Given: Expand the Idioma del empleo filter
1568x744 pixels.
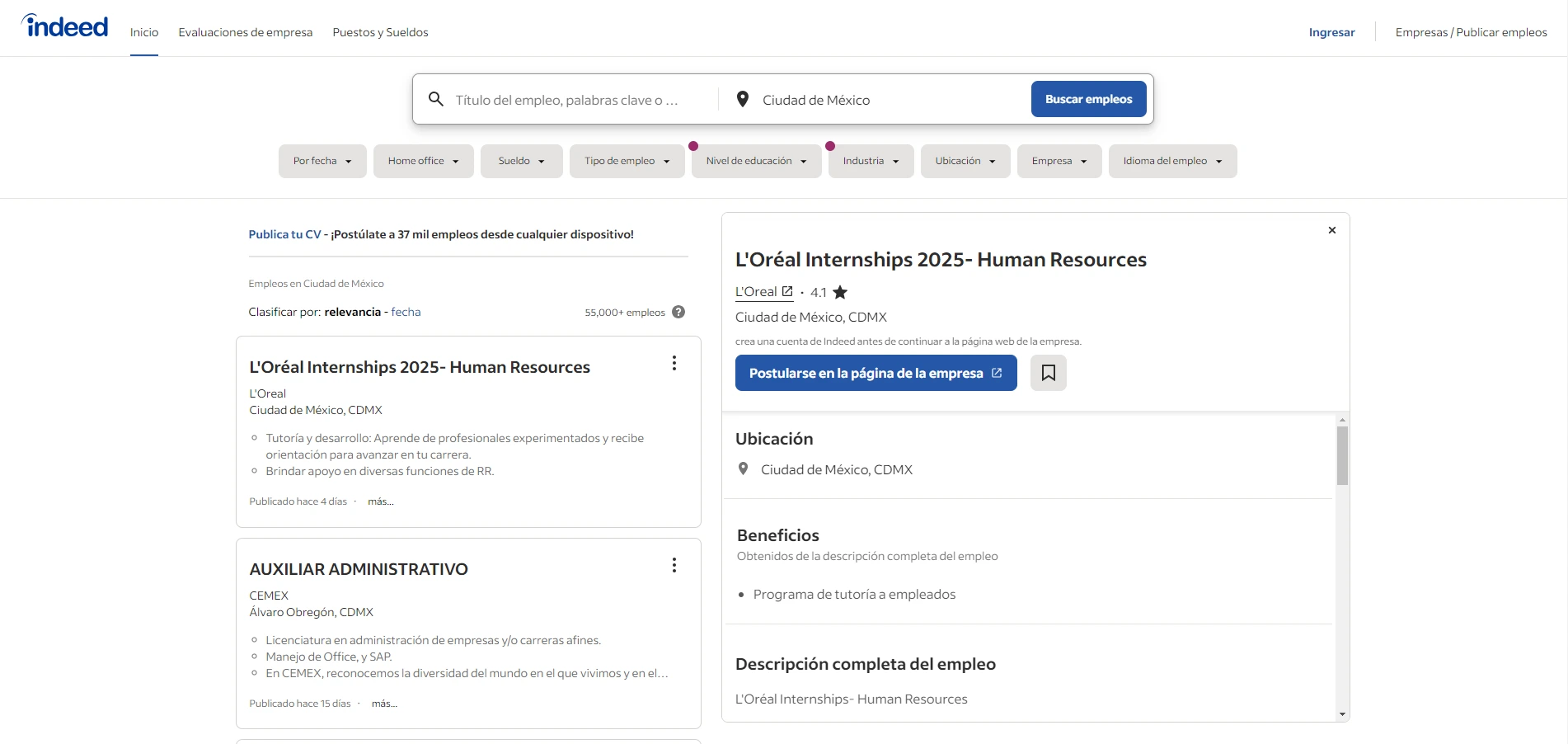Looking at the screenshot, I should [1172, 161].
